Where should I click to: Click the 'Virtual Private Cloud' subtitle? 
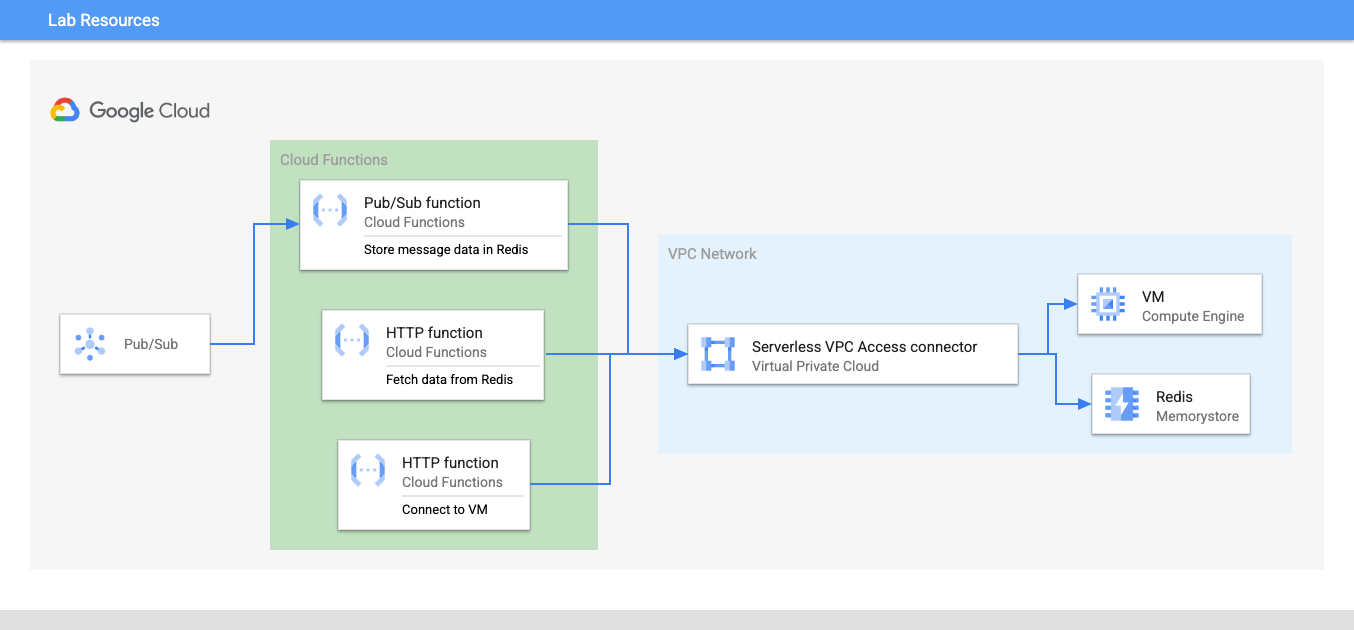point(815,366)
